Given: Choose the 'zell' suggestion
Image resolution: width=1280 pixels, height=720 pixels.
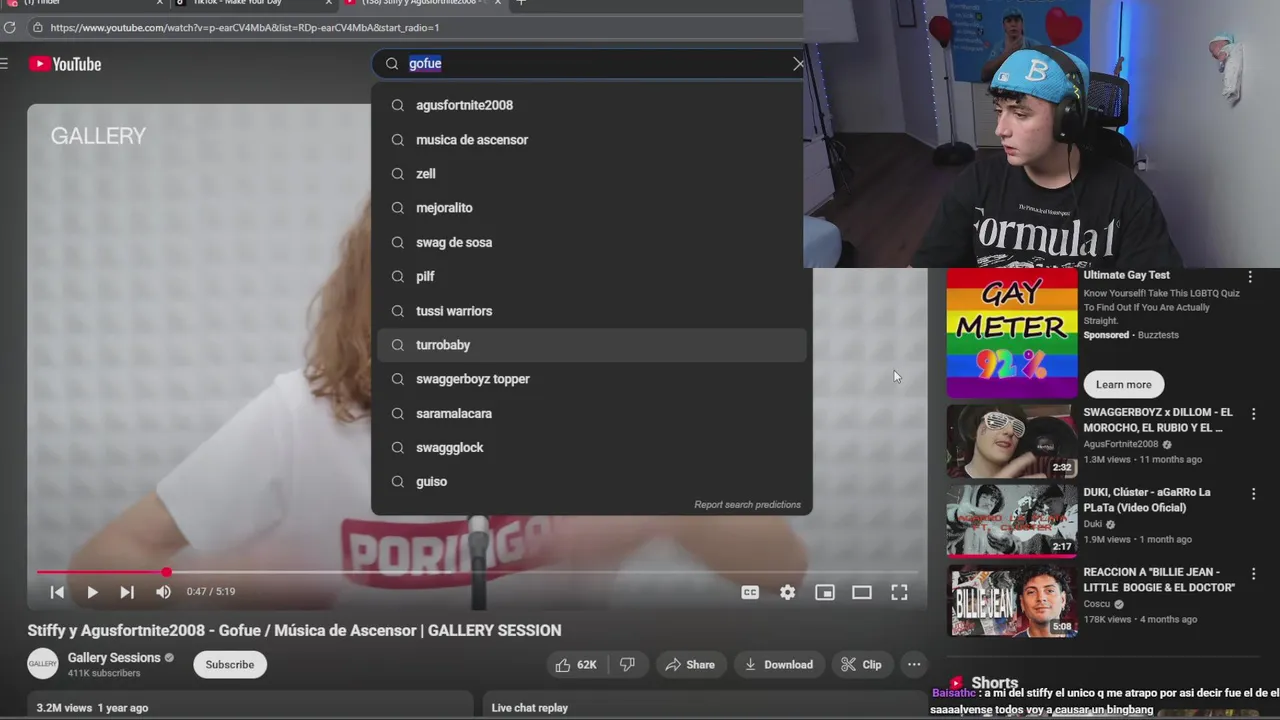Looking at the screenshot, I should click(591, 174).
